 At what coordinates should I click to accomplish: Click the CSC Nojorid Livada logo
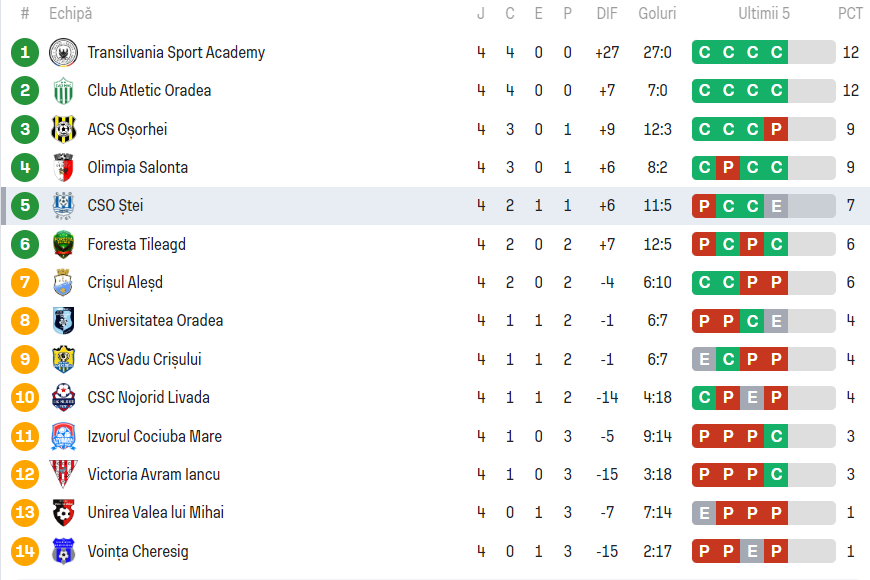tap(64, 398)
